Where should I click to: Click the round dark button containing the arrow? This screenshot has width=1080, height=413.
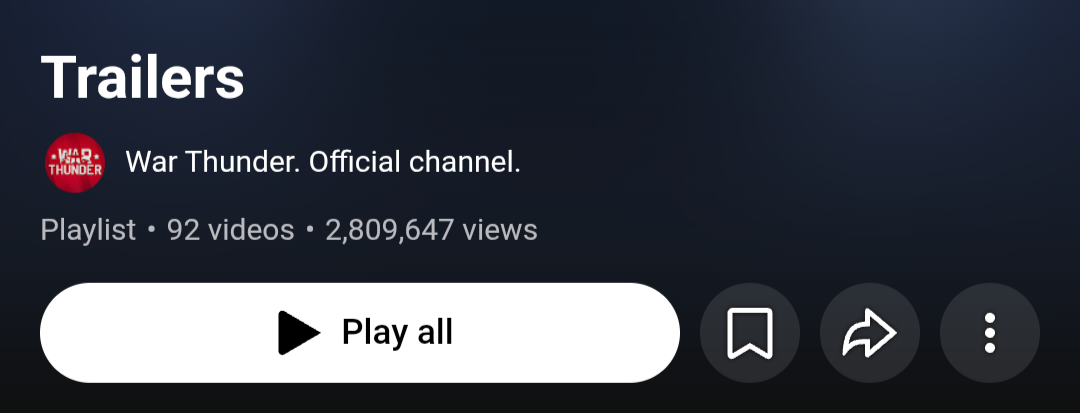coord(870,333)
